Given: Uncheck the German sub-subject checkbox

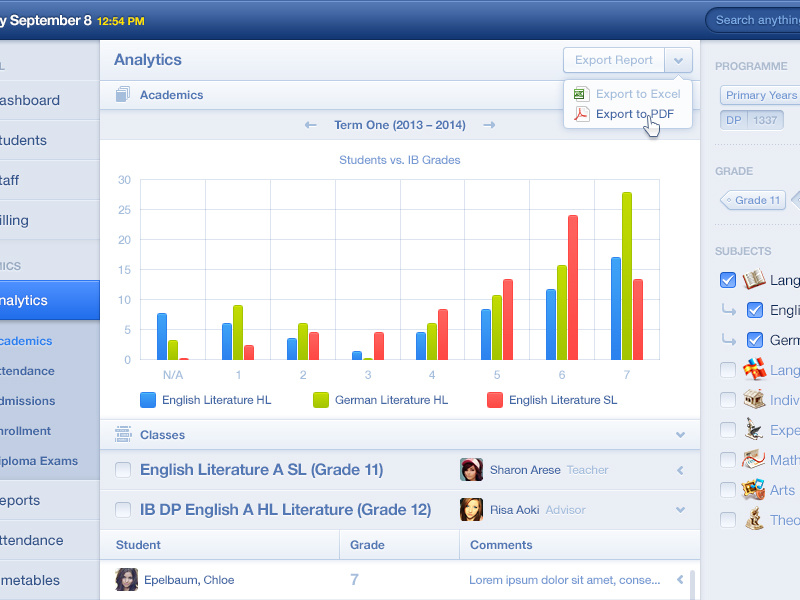Looking at the screenshot, I should pos(755,340).
